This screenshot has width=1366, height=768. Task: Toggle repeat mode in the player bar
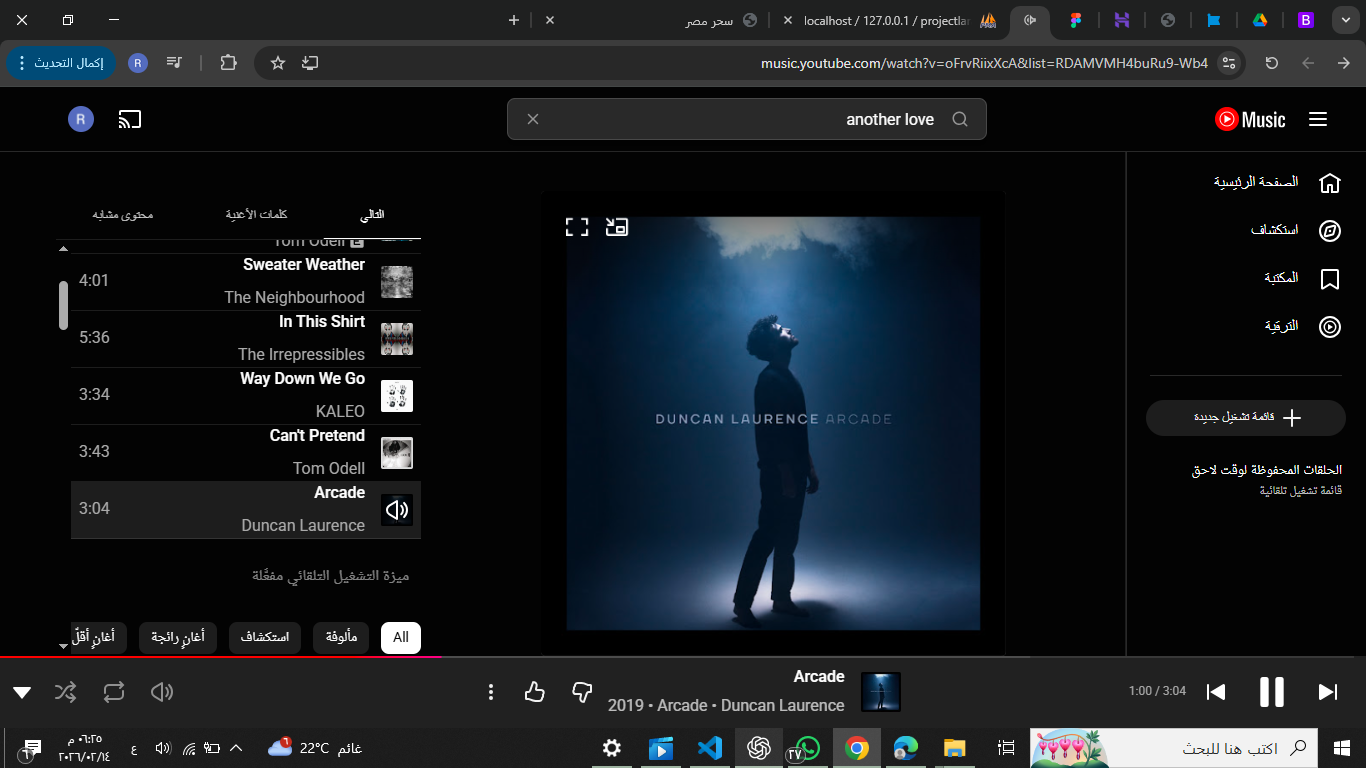[x=113, y=692]
